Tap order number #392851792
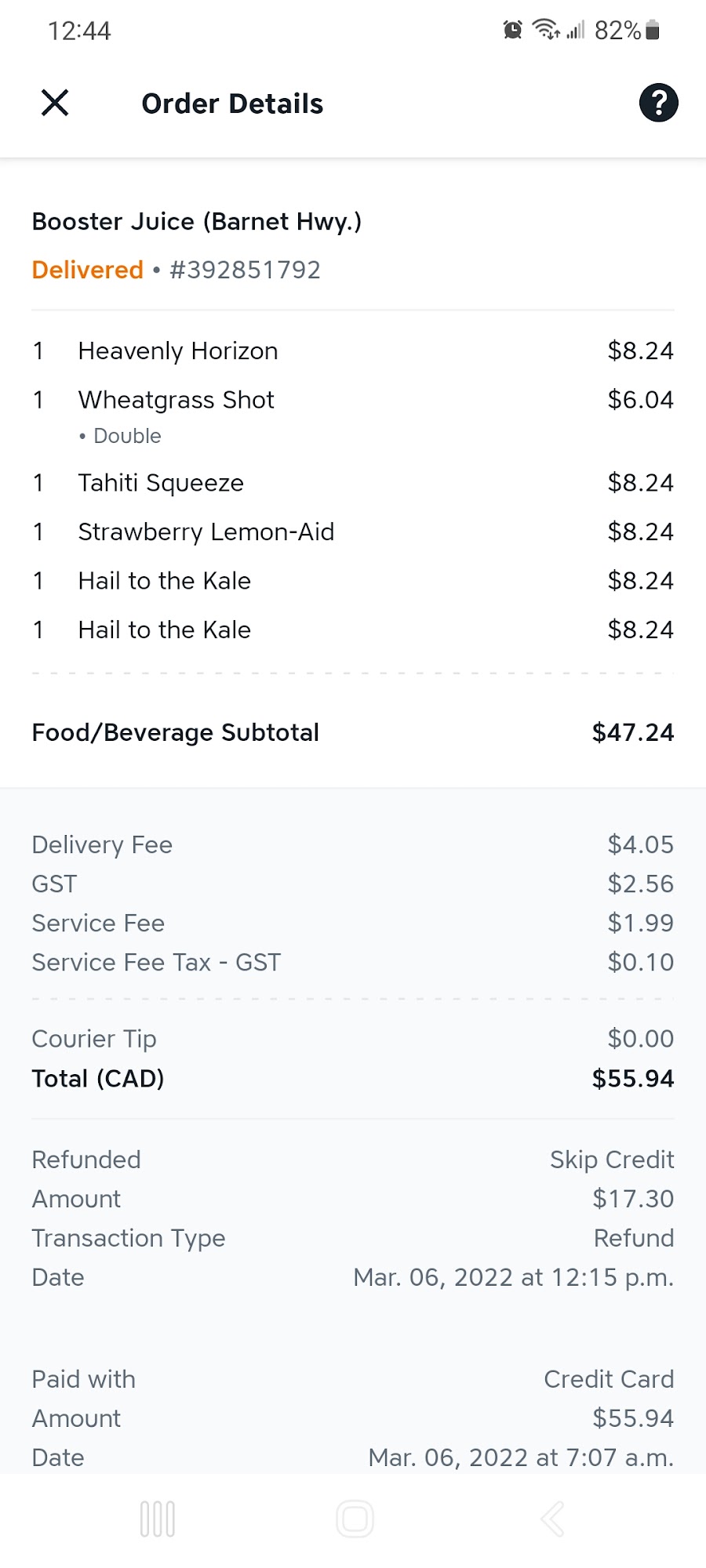706x1568 pixels. (246, 270)
